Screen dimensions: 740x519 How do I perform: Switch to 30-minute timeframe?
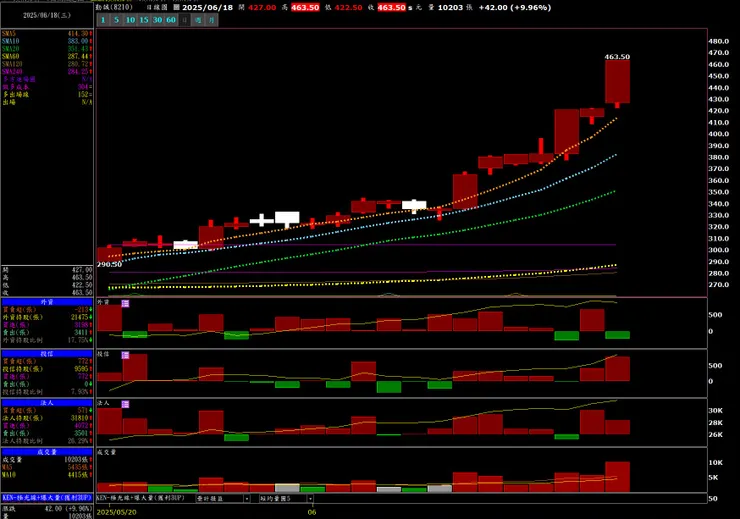pyautogui.click(x=158, y=20)
